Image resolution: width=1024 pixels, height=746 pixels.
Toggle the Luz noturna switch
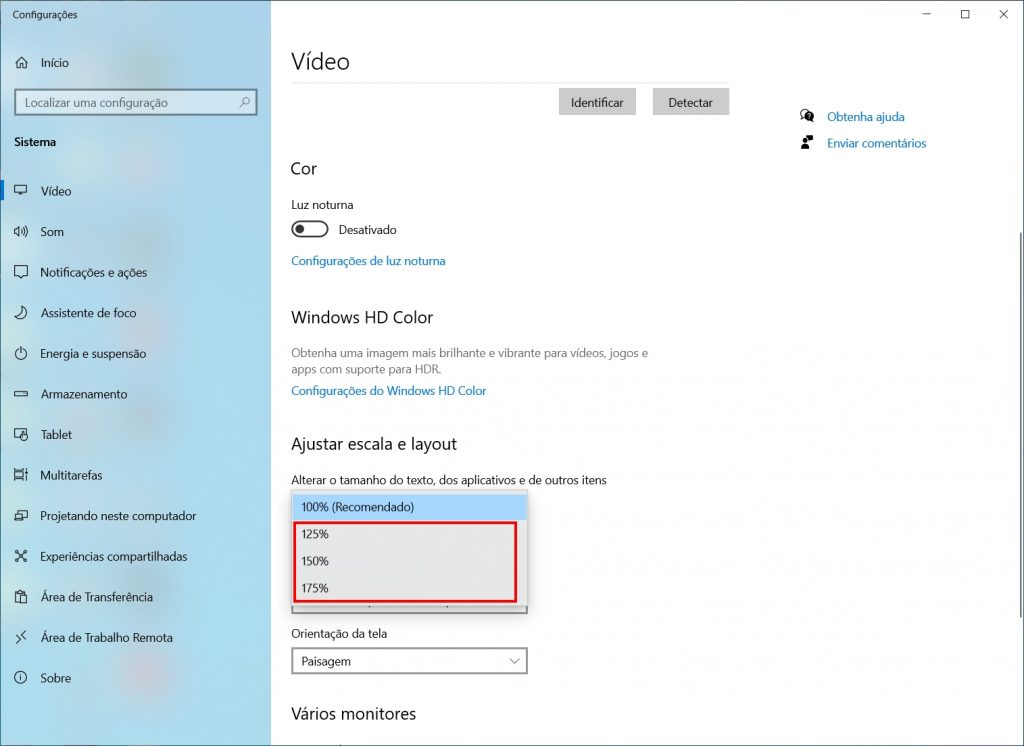[x=310, y=229]
